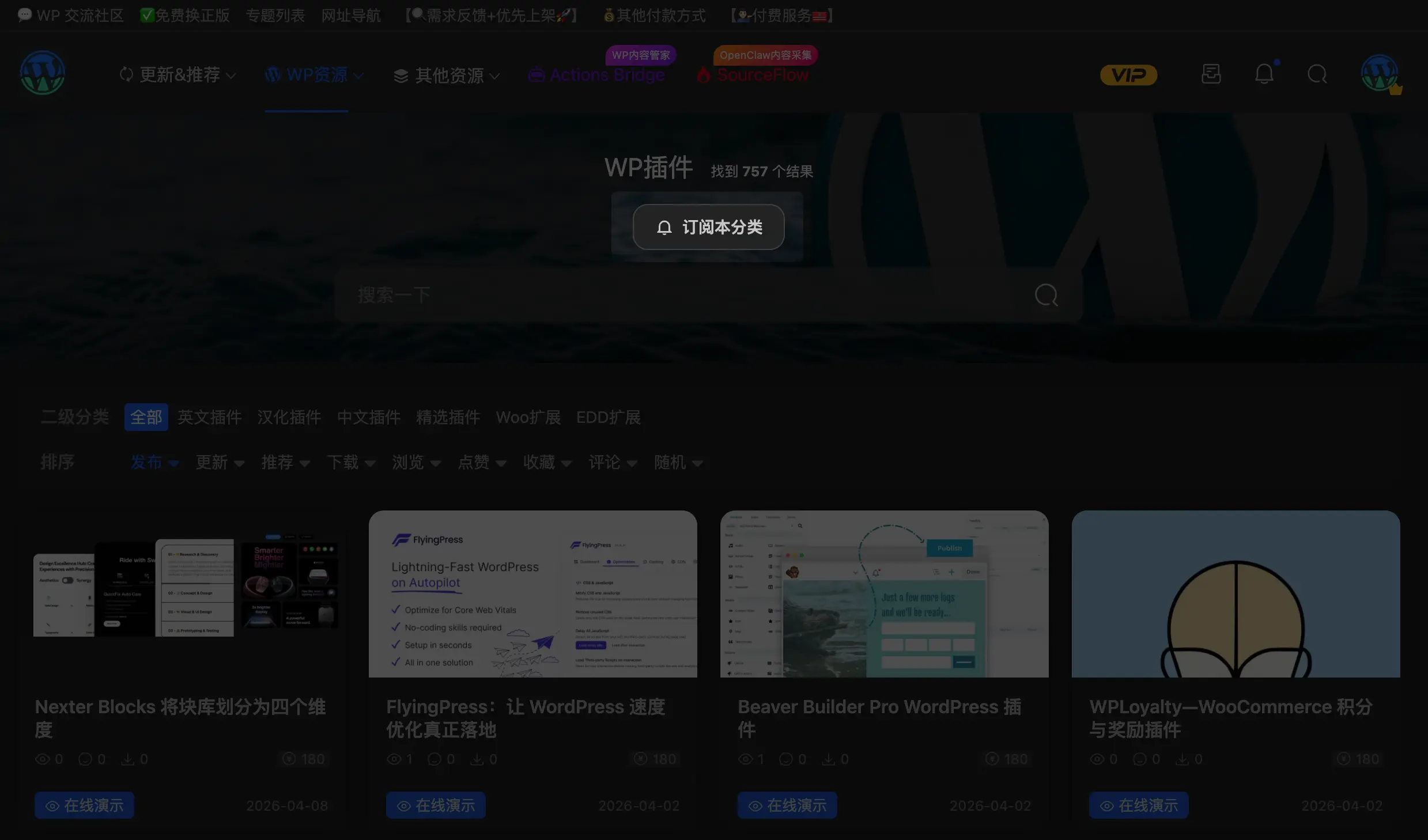Click the SourceFlow flame icon
This screenshot has height=840, width=1428.
pos(703,75)
